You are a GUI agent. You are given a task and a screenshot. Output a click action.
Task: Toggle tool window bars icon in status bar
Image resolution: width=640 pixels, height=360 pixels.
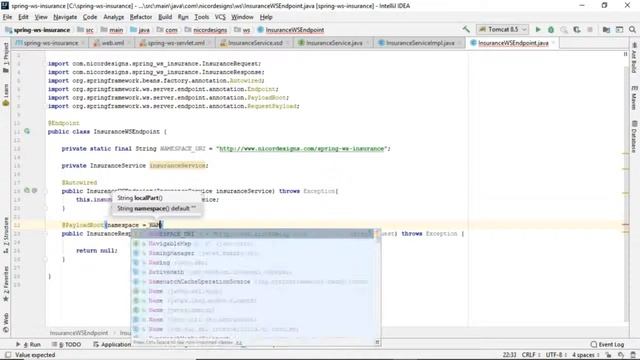[x=8, y=355]
